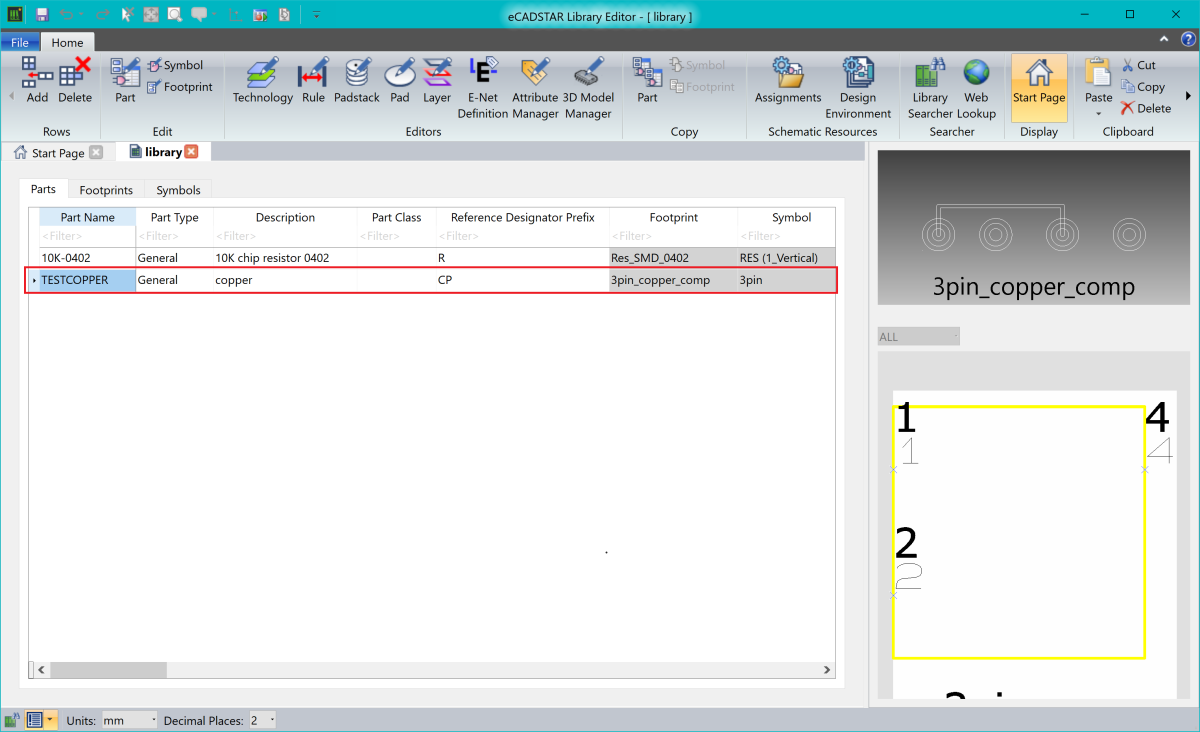1200x732 pixels.
Task: Open the Decimal Places dropdown
Action: click(262, 720)
